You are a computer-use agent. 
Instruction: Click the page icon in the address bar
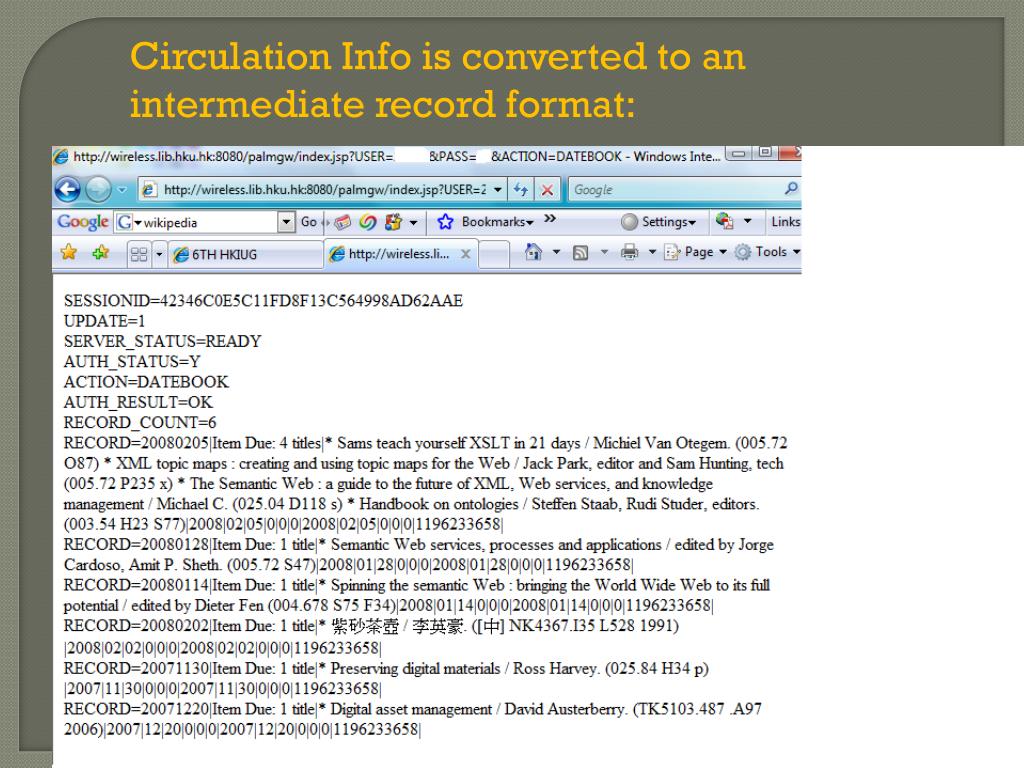click(x=150, y=189)
